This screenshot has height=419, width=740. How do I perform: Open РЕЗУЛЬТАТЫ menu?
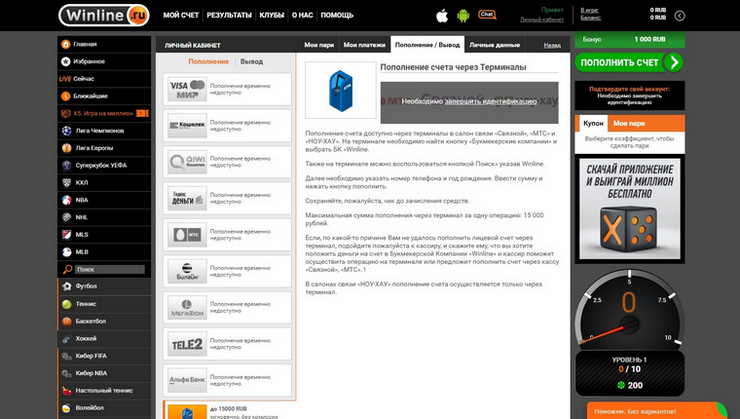point(229,15)
